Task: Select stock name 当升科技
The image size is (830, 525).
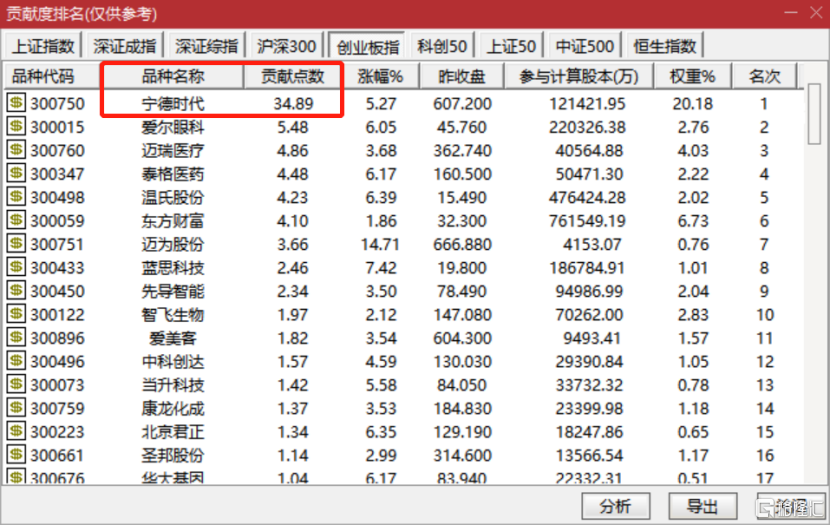Action: click(173, 385)
